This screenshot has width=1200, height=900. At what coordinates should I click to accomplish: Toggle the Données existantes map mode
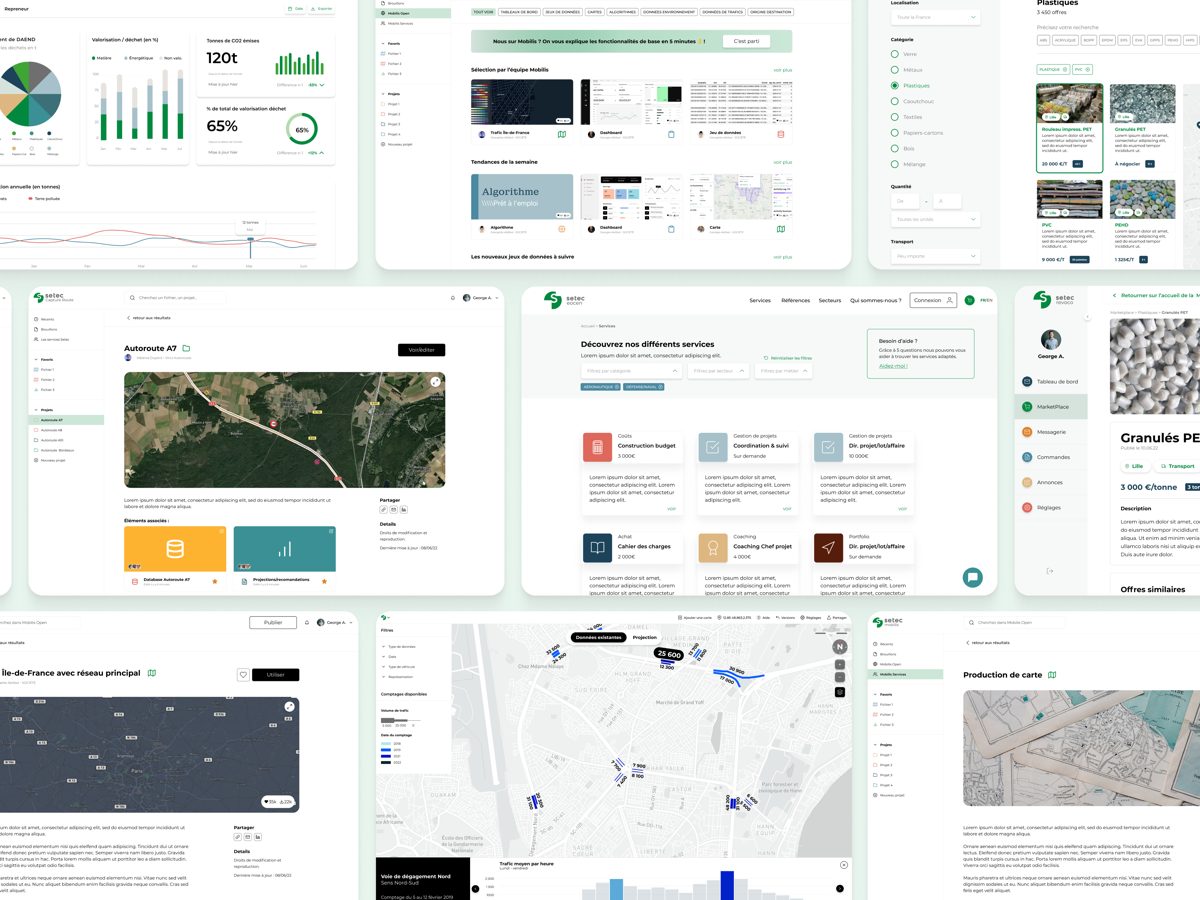(x=599, y=637)
